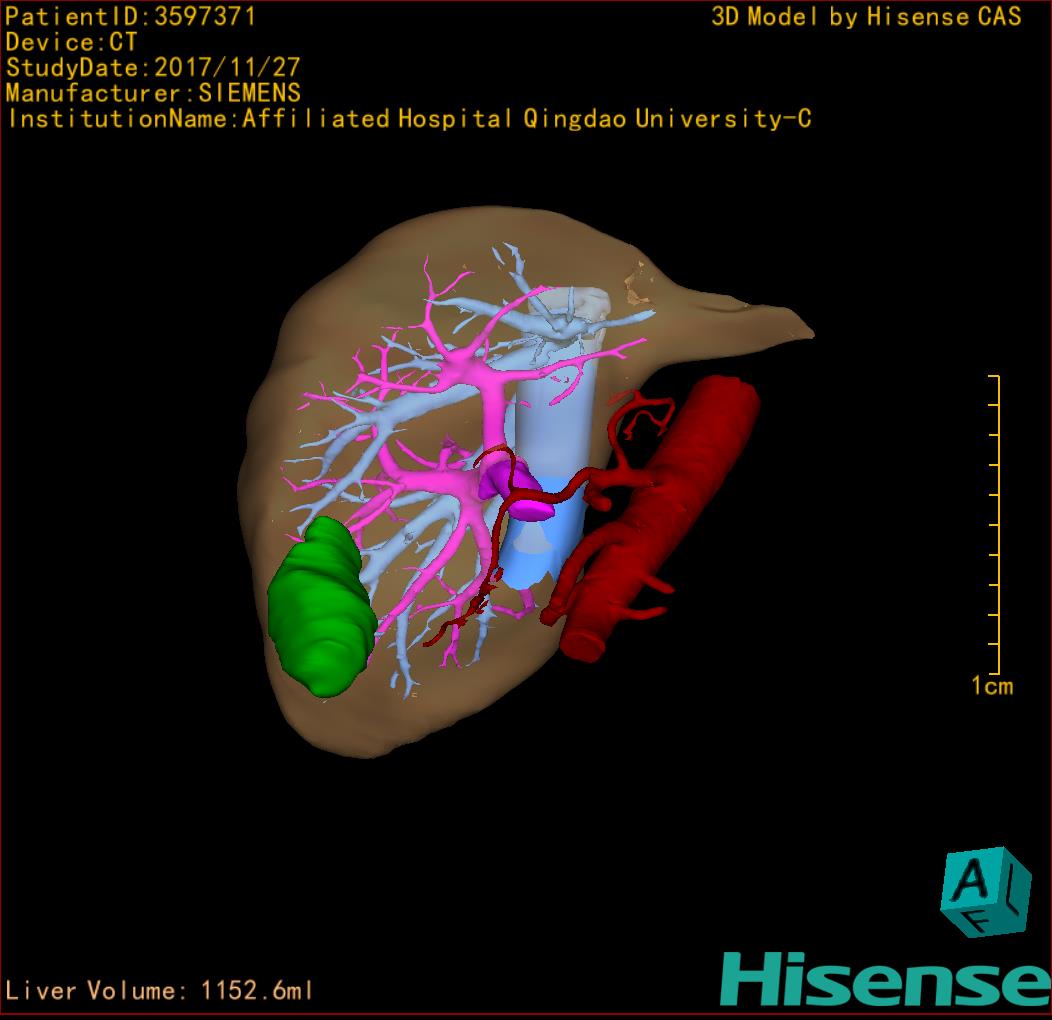Click the 'Liver Volume: 1152.6ml' readout
The height and width of the screenshot is (1020, 1052).
tap(159, 990)
